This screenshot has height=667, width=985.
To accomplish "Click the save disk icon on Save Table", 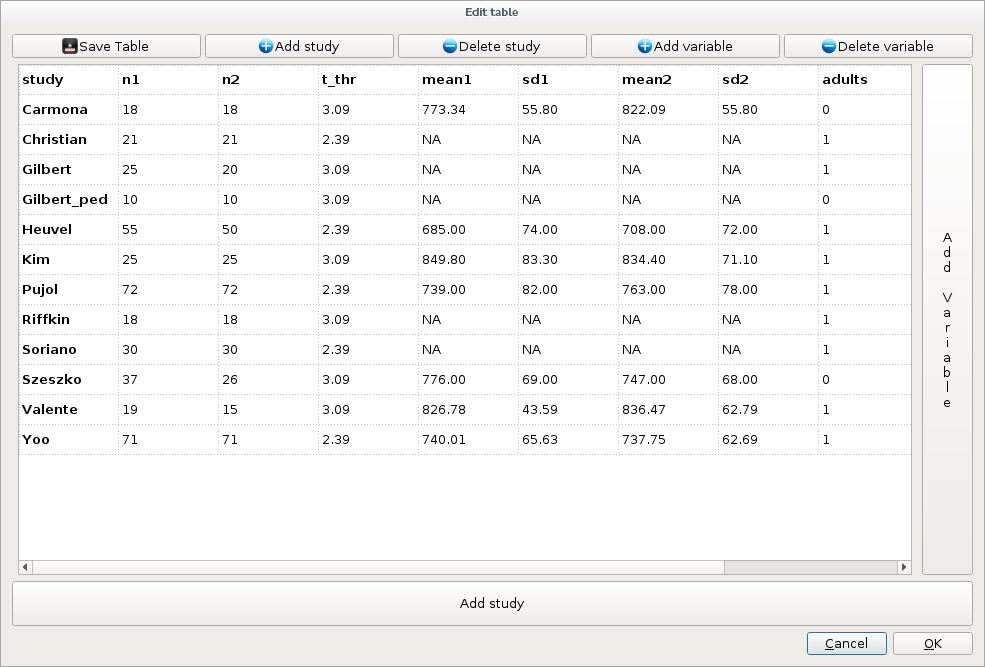I will click(68, 46).
